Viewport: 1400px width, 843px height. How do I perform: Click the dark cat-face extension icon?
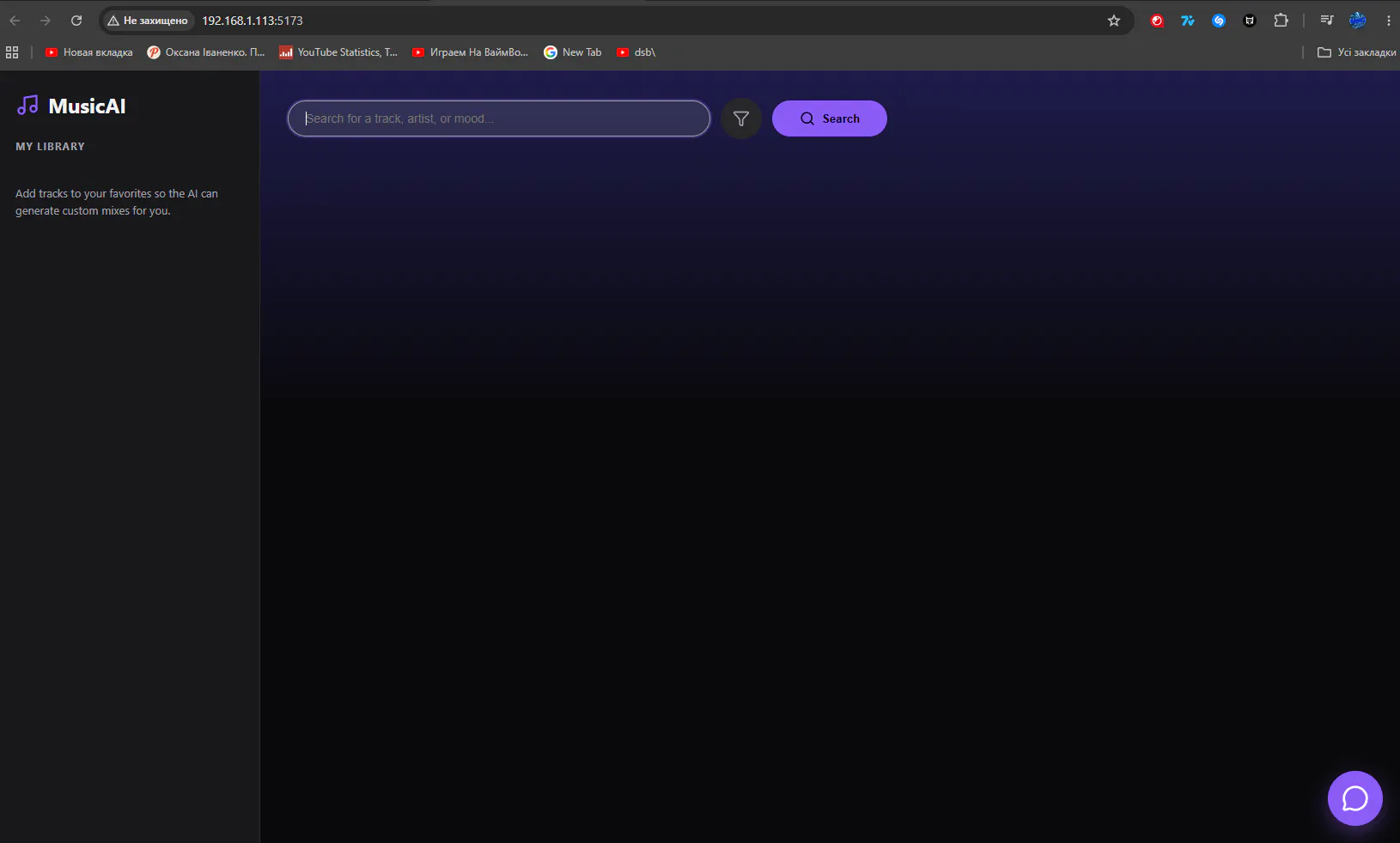point(1250,21)
